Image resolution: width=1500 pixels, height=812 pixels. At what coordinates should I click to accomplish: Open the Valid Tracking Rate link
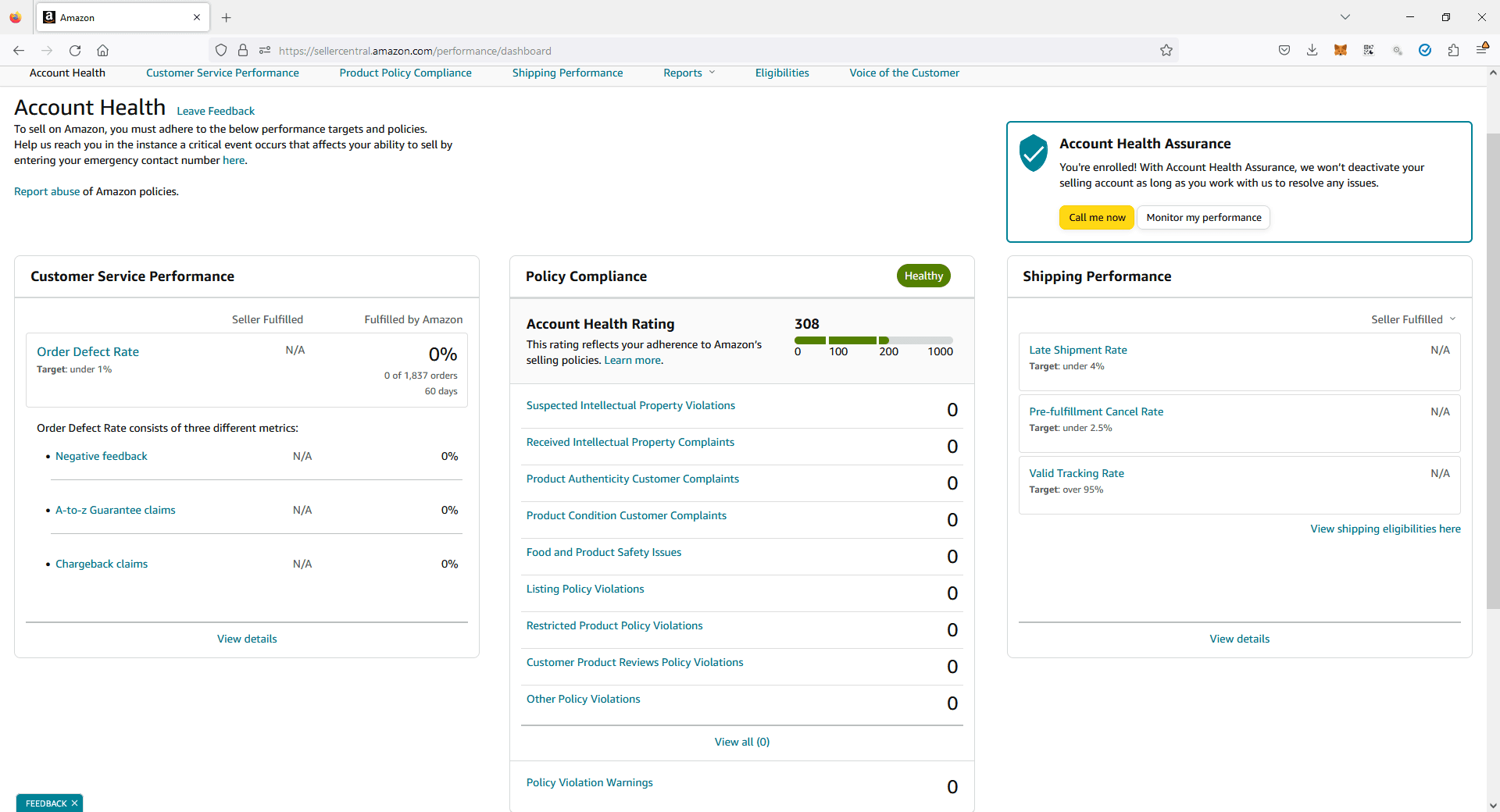click(x=1077, y=473)
